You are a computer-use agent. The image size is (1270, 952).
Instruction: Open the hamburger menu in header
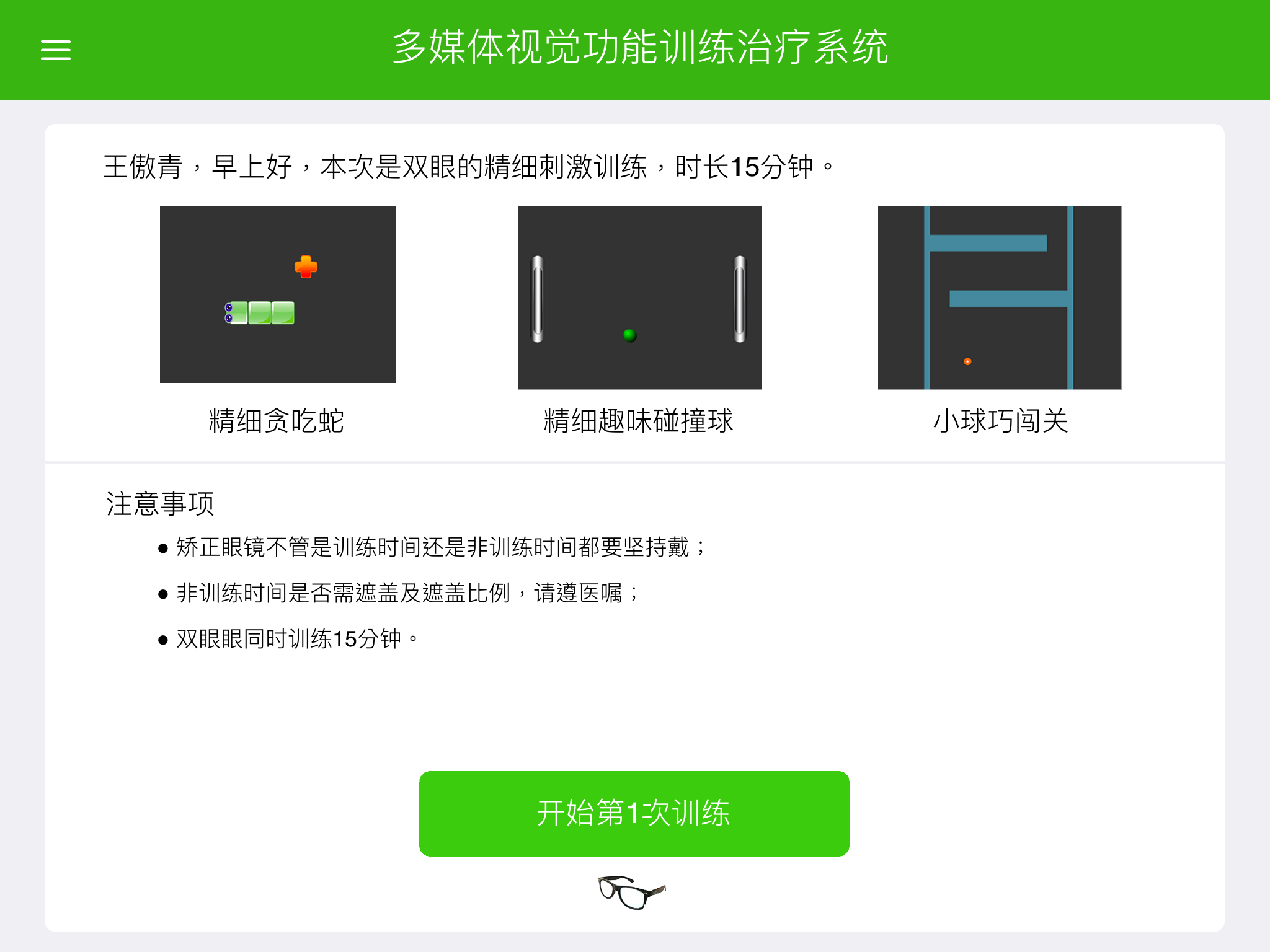pos(56,50)
